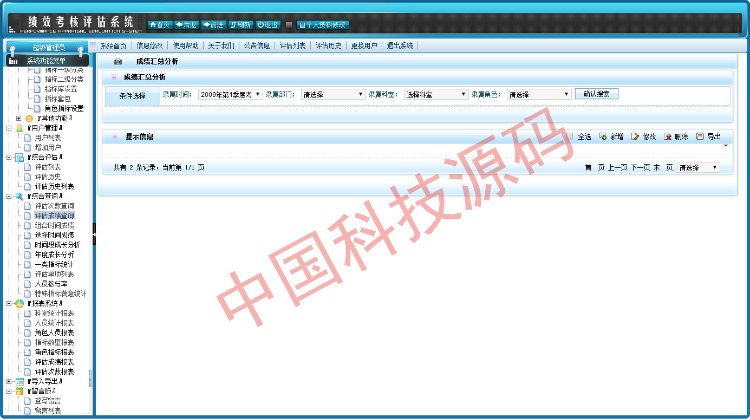
Task: Open 评估历史列表 in the sidebar tree
Action: [x=55, y=187]
